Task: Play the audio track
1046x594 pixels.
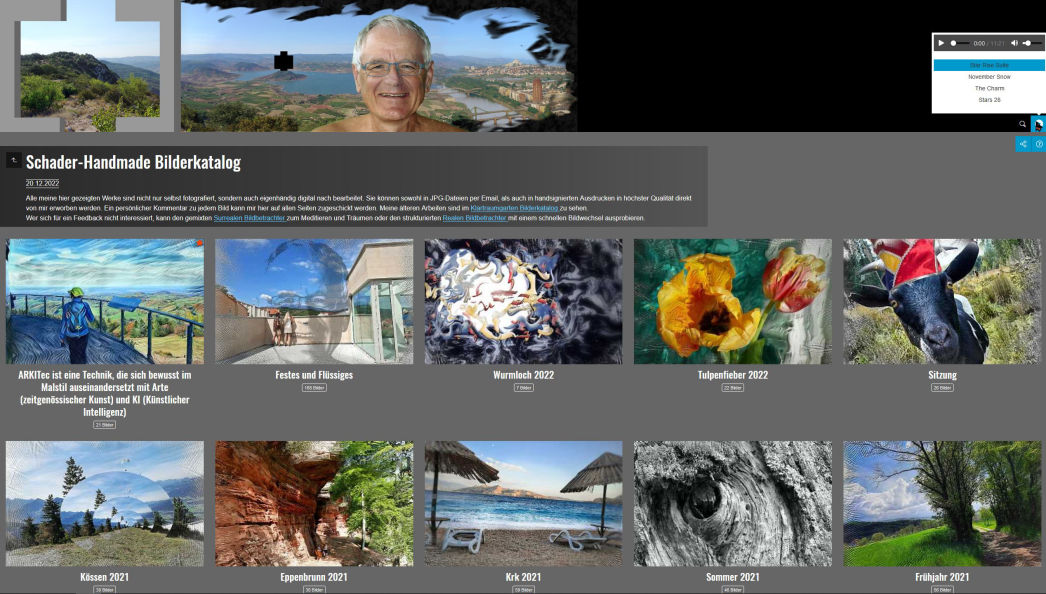Action: [x=941, y=43]
